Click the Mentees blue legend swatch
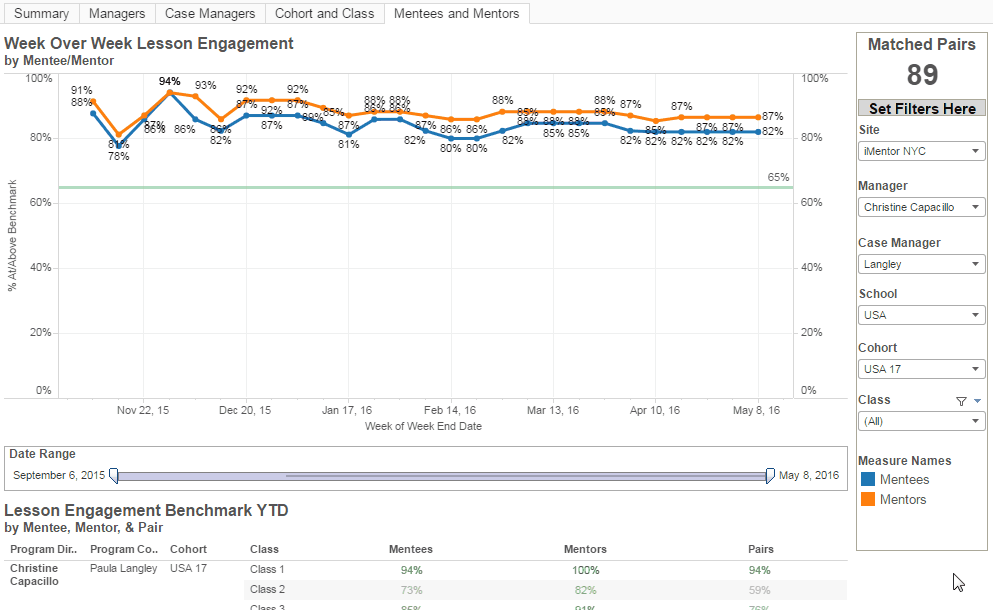Viewport: 993px width, 610px height. [868, 480]
